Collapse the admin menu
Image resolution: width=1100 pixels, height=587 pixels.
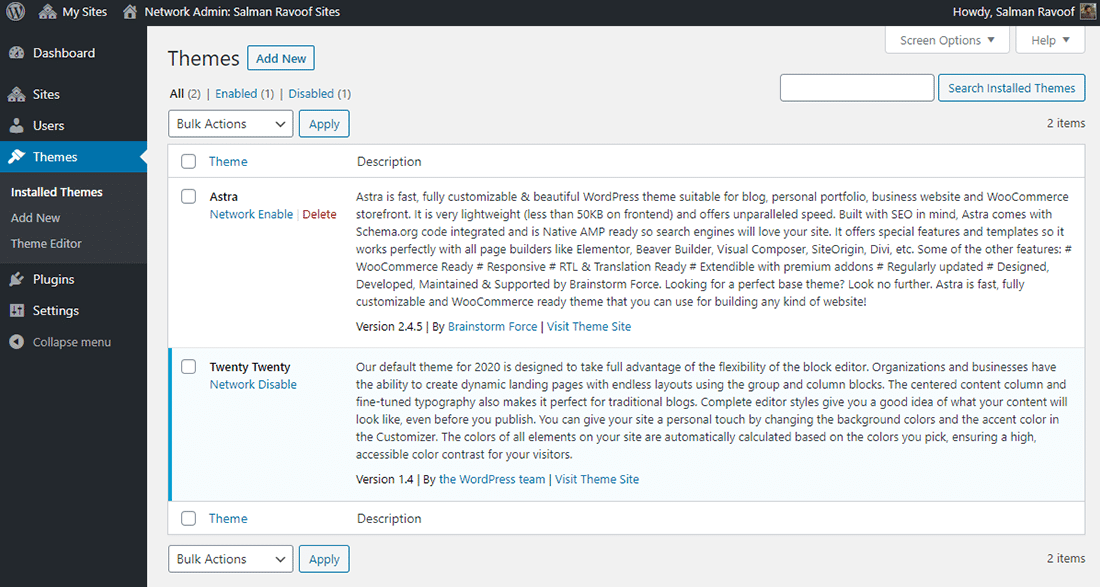click(x=18, y=341)
